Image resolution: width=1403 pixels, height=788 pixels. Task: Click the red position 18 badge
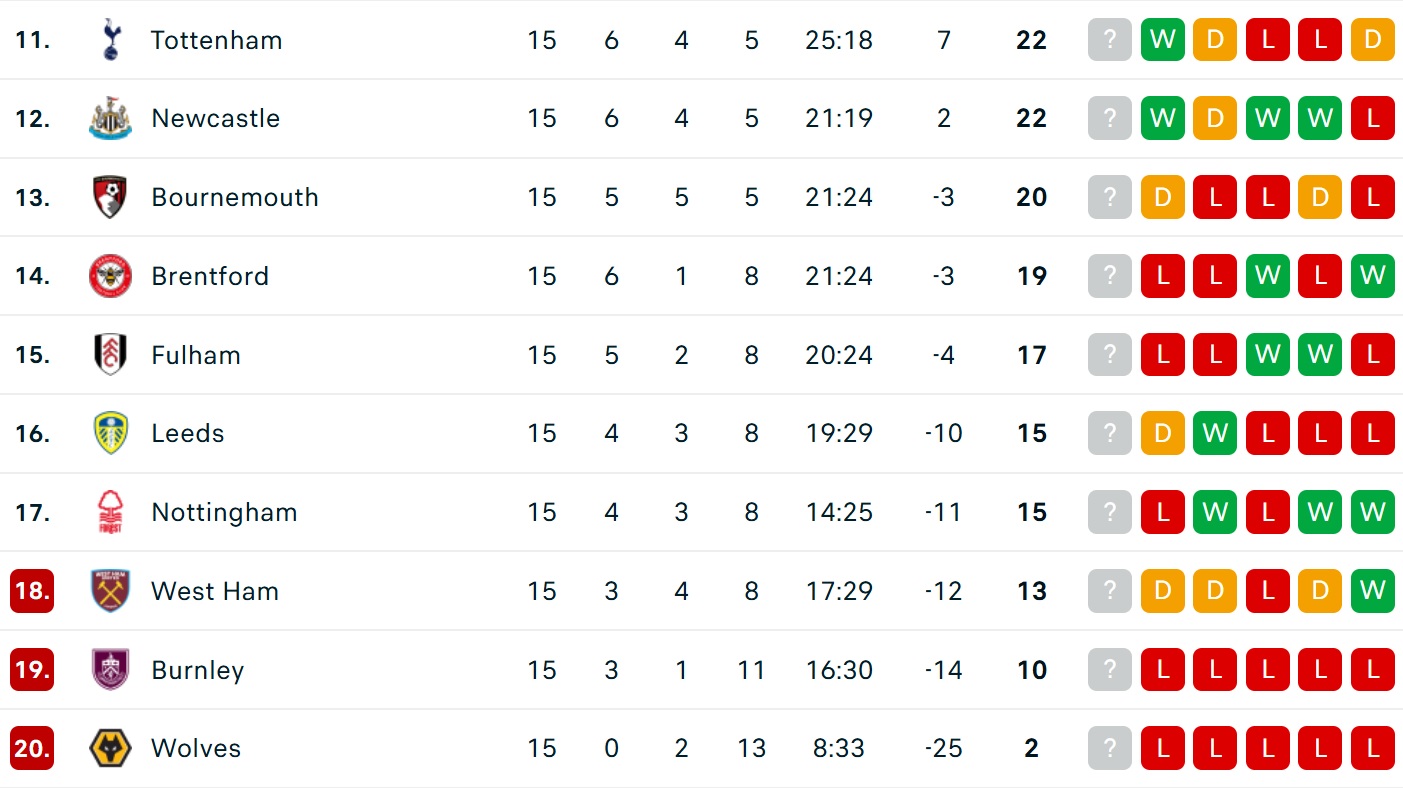(32, 591)
